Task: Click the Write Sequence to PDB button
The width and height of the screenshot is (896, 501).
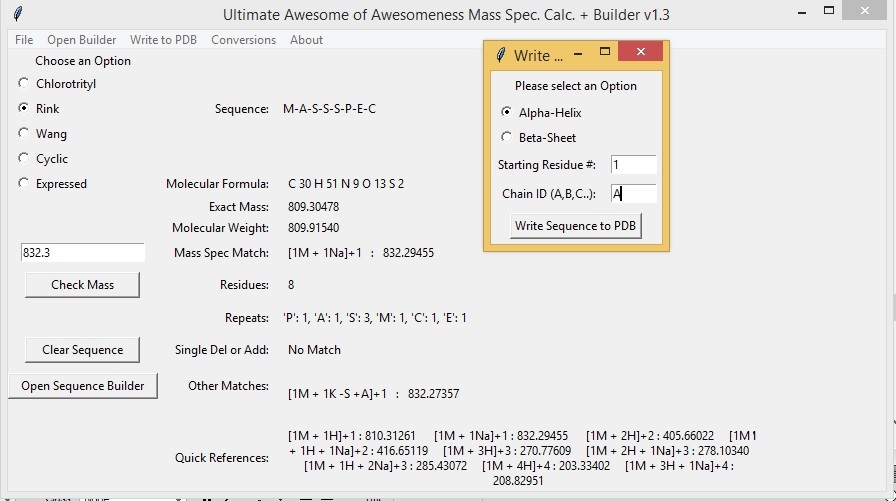Action: 575,226
